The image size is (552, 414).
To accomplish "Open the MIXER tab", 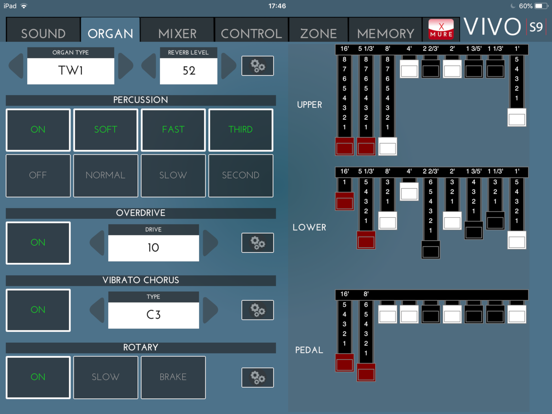I will click(177, 31).
